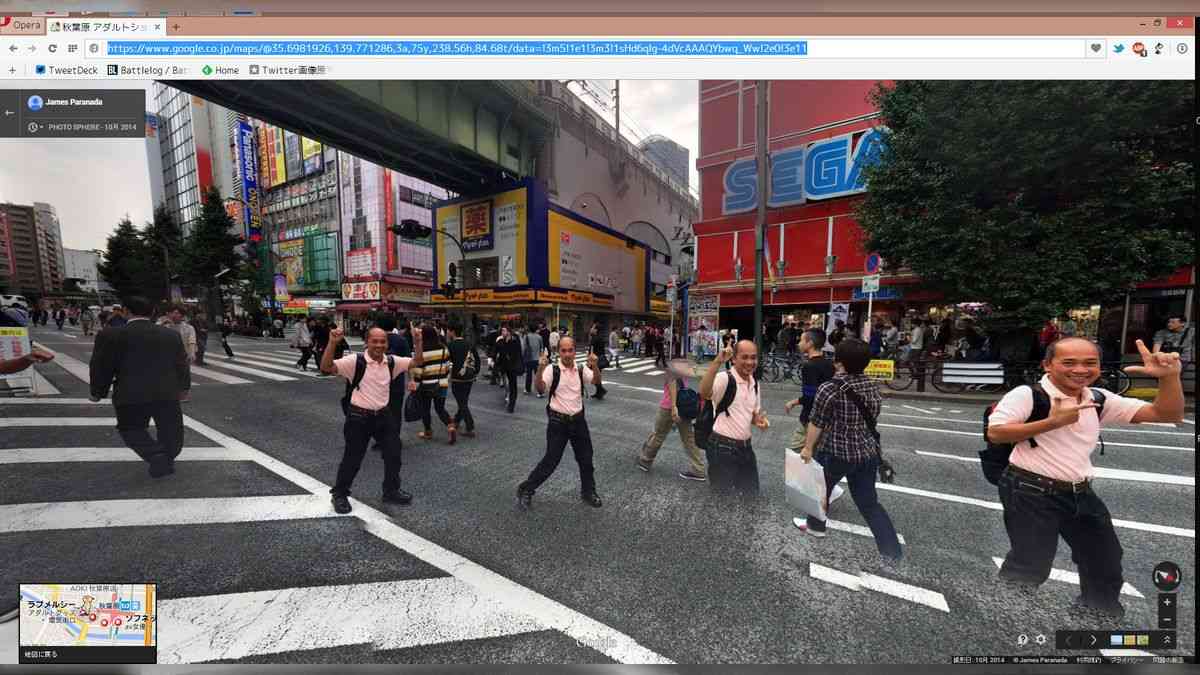
Task: Click the Google Maps URL in the address bar
Action: (456, 48)
